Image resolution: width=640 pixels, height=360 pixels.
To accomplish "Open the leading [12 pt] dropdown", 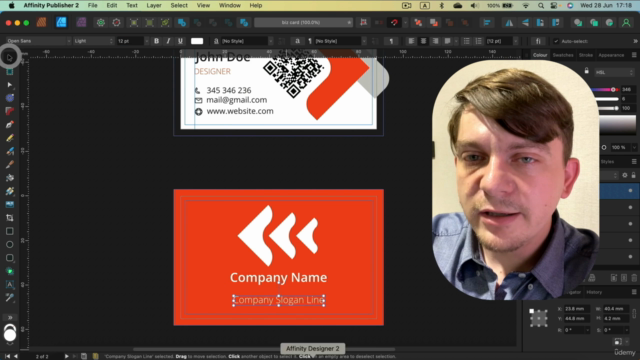I will pyautogui.click(x=502, y=41).
